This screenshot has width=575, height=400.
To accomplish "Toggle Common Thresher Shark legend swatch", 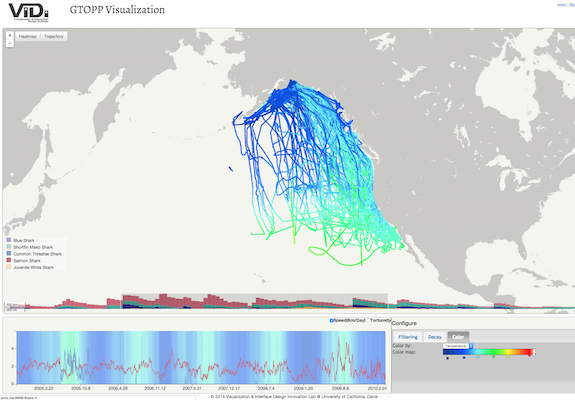I will point(9,253).
